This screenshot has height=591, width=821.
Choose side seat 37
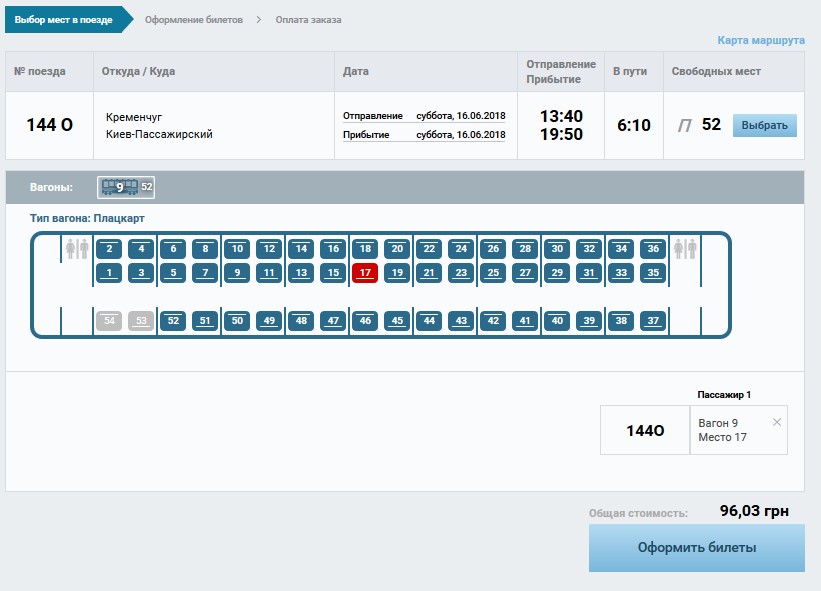click(x=653, y=321)
